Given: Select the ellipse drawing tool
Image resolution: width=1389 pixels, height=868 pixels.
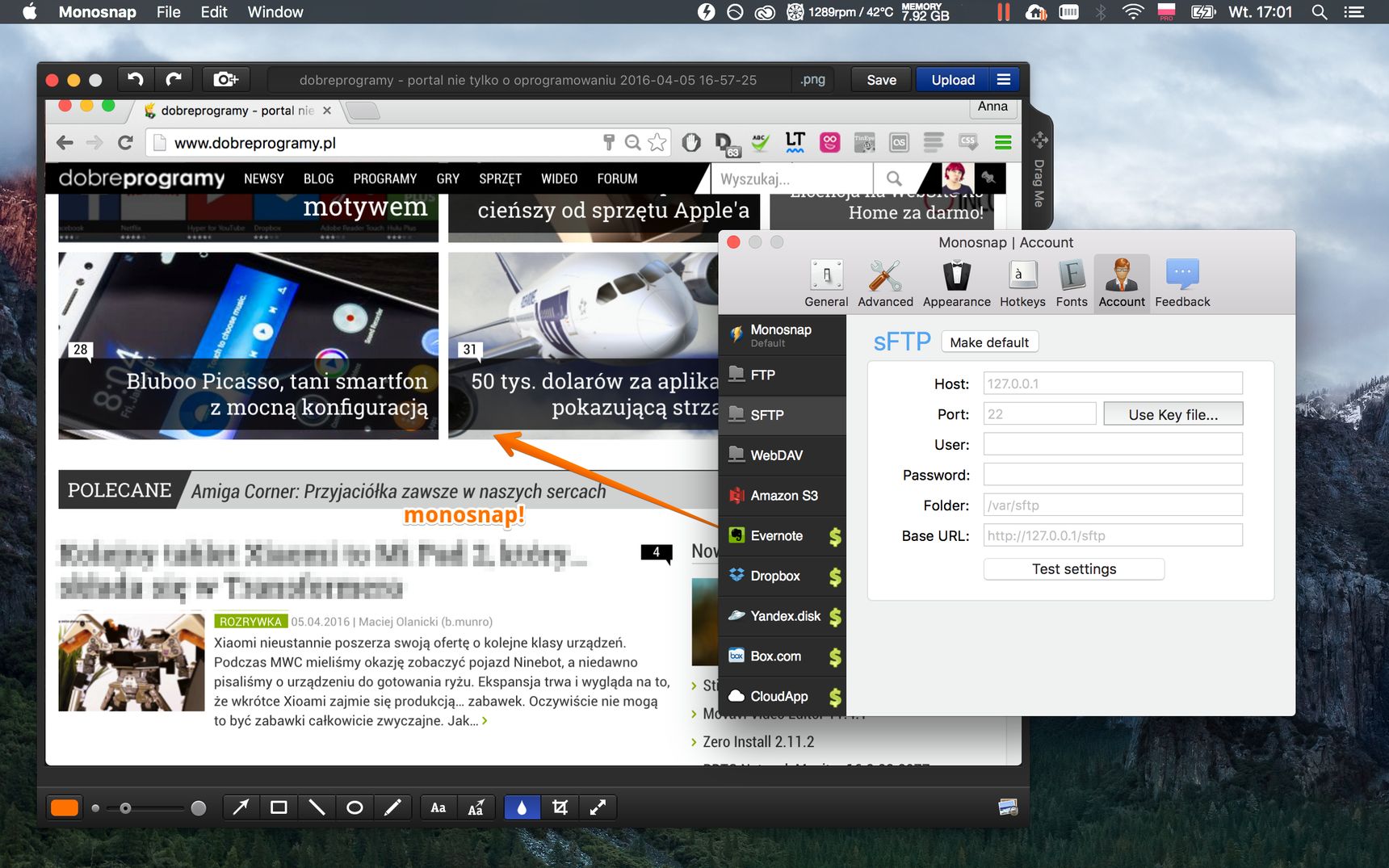Looking at the screenshot, I should (x=355, y=807).
